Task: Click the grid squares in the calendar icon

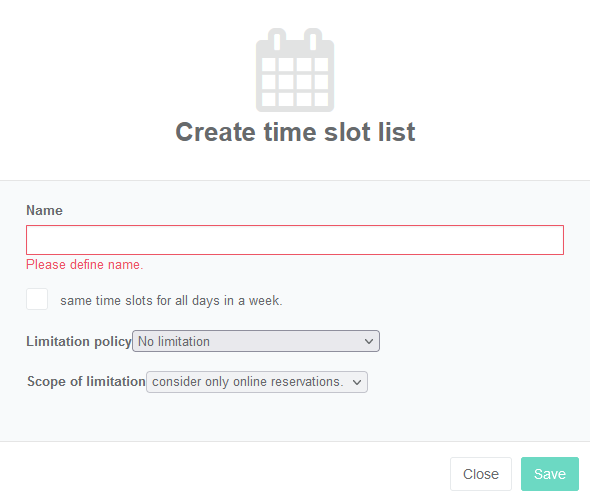Action: pos(295,82)
